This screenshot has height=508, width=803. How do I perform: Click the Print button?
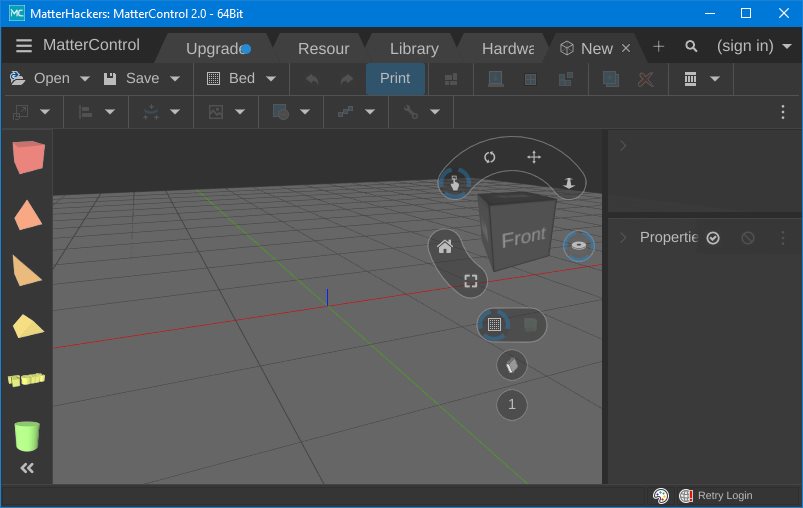pos(395,78)
